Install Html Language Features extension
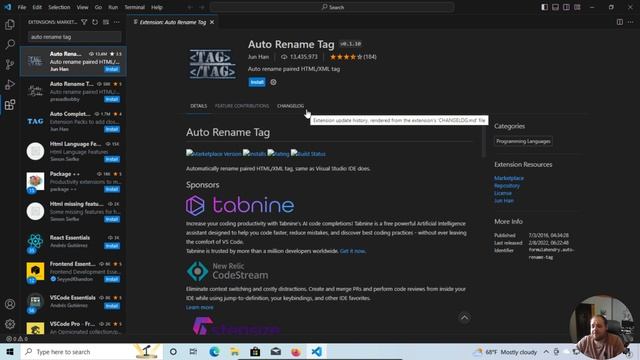Viewport: 640px width, 360px height. coord(112,159)
